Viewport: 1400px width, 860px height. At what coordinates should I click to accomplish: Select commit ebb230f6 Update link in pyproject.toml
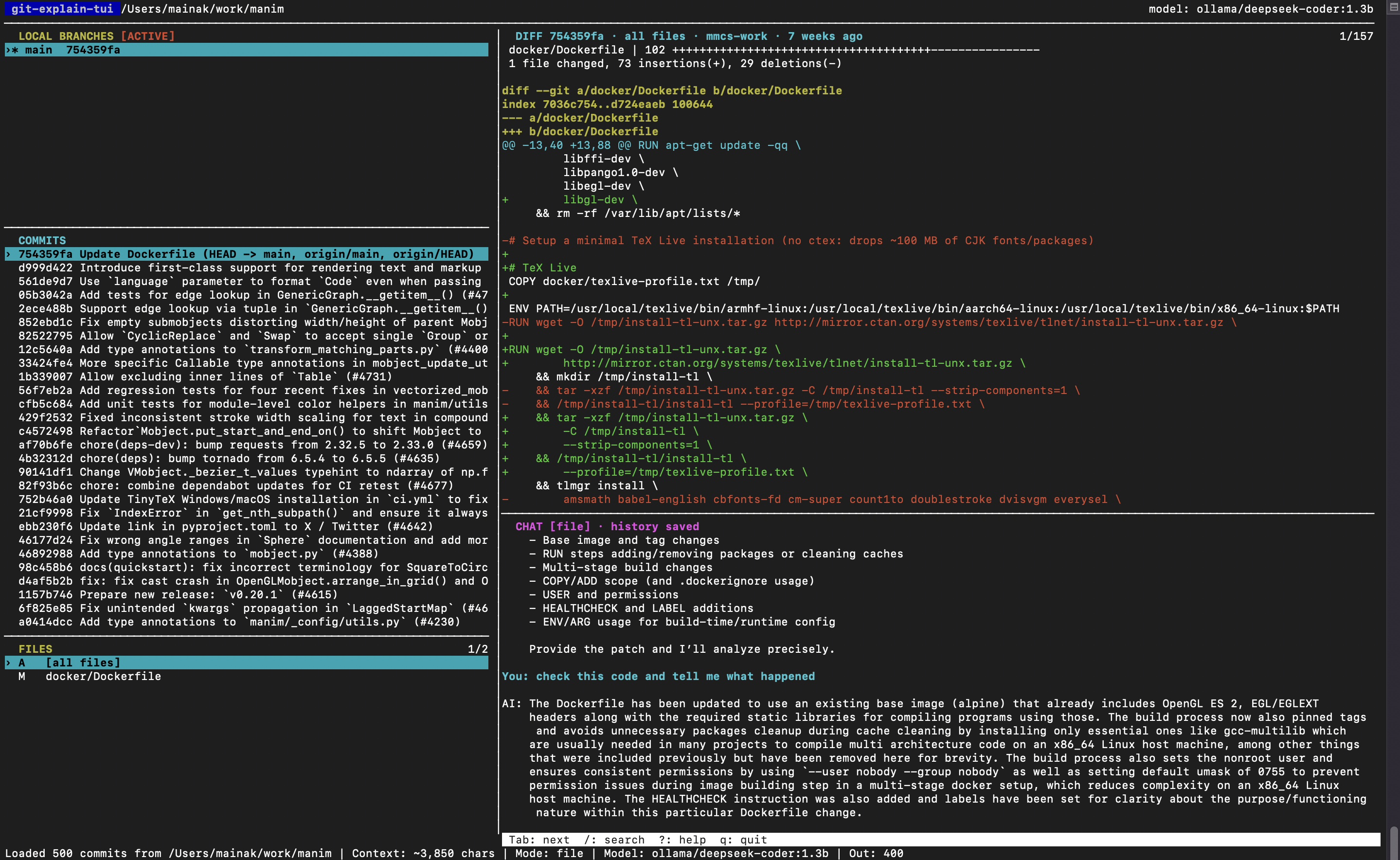click(x=246, y=527)
